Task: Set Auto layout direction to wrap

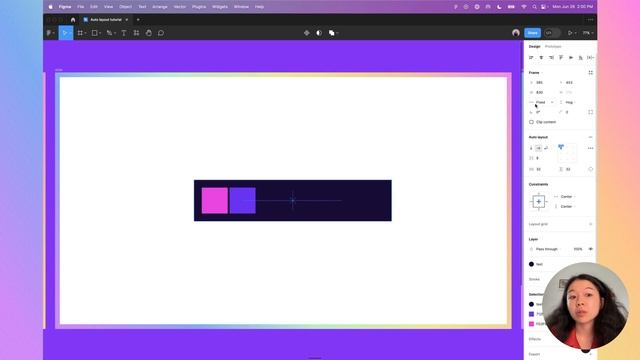Action: (x=546, y=148)
